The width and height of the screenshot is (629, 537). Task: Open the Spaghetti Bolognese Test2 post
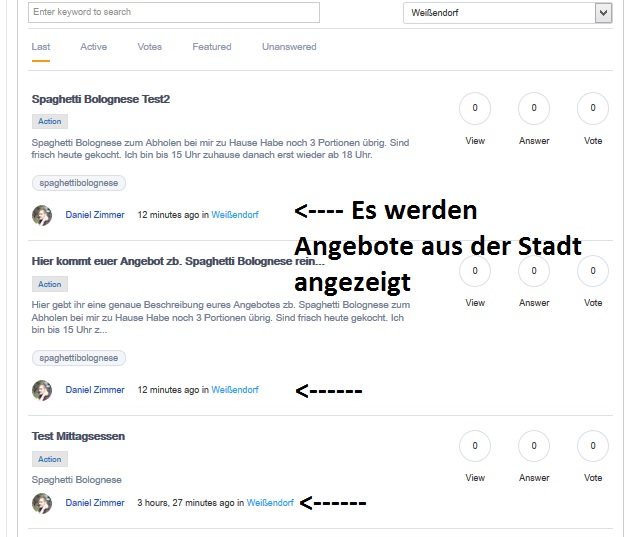(101, 100)
